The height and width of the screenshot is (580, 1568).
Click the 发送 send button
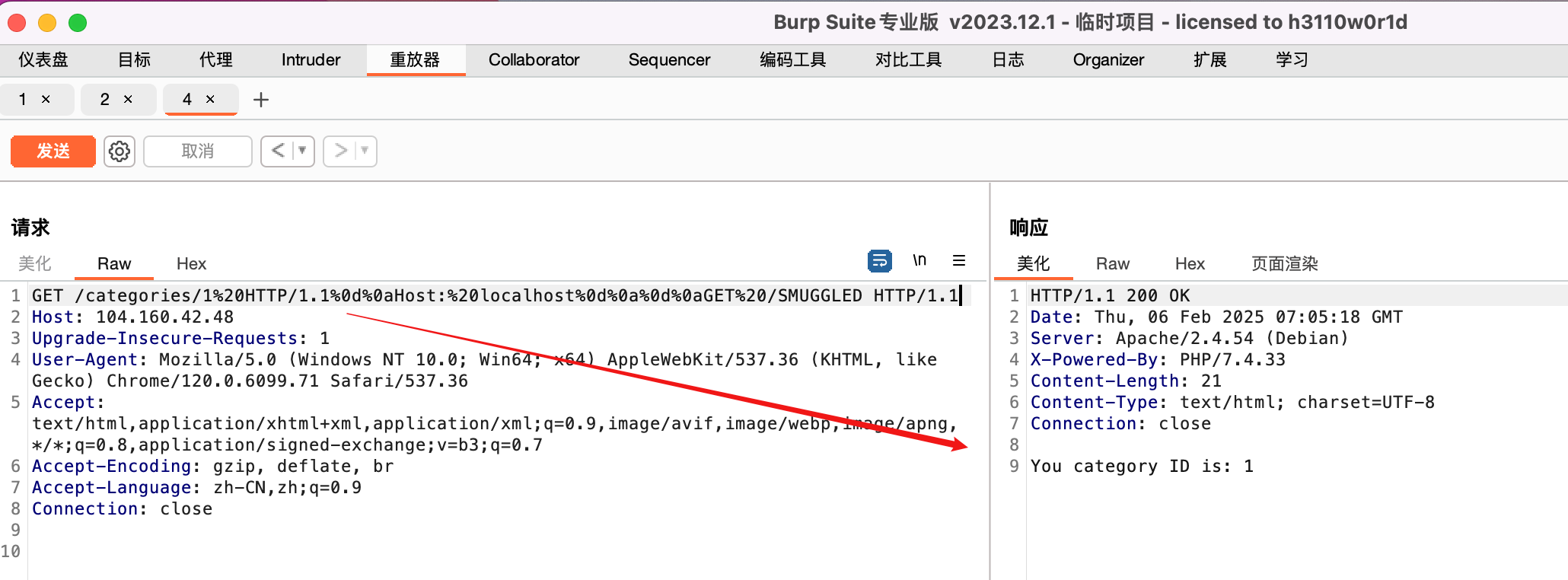53,151
